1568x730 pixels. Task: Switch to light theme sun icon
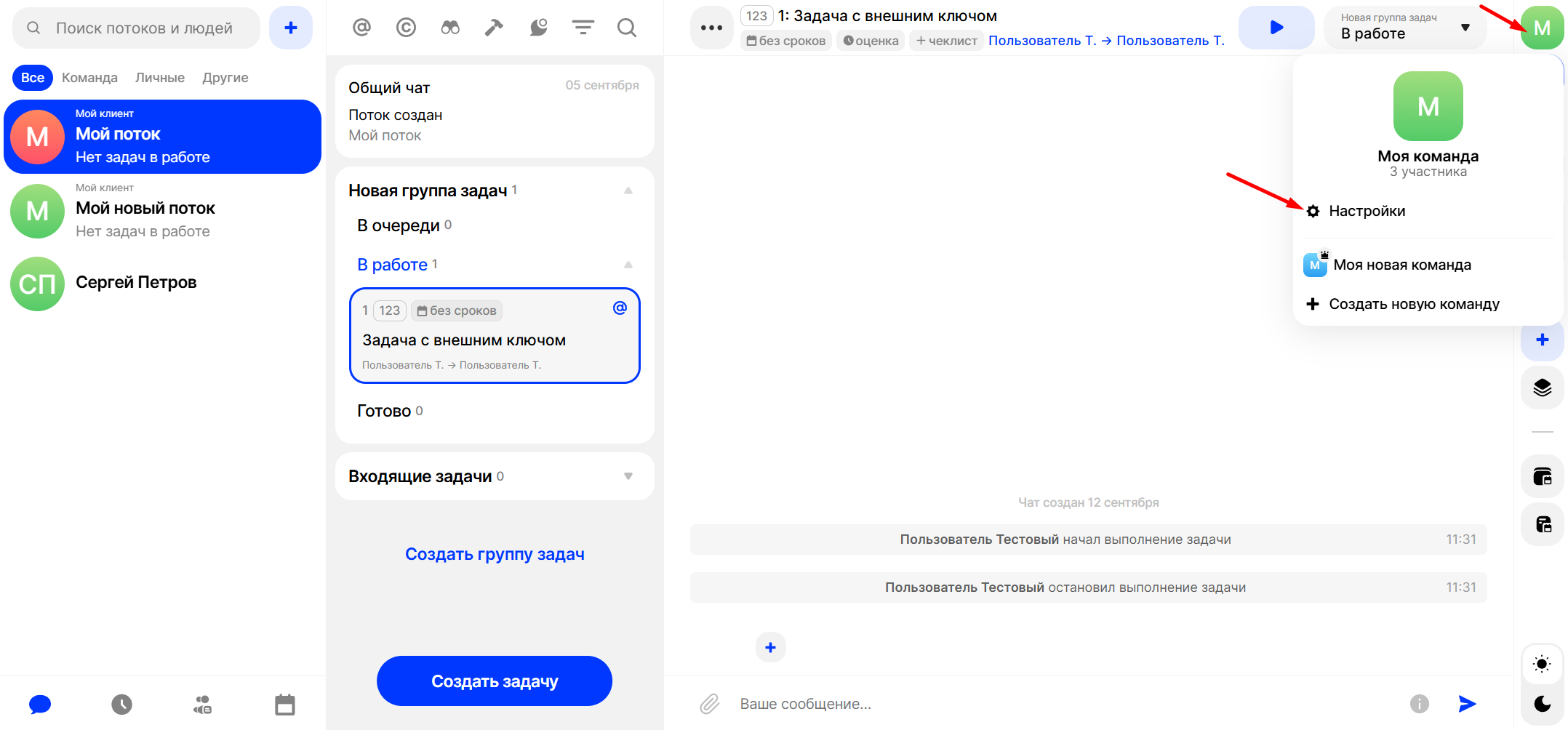click(x=1541, y=664)
